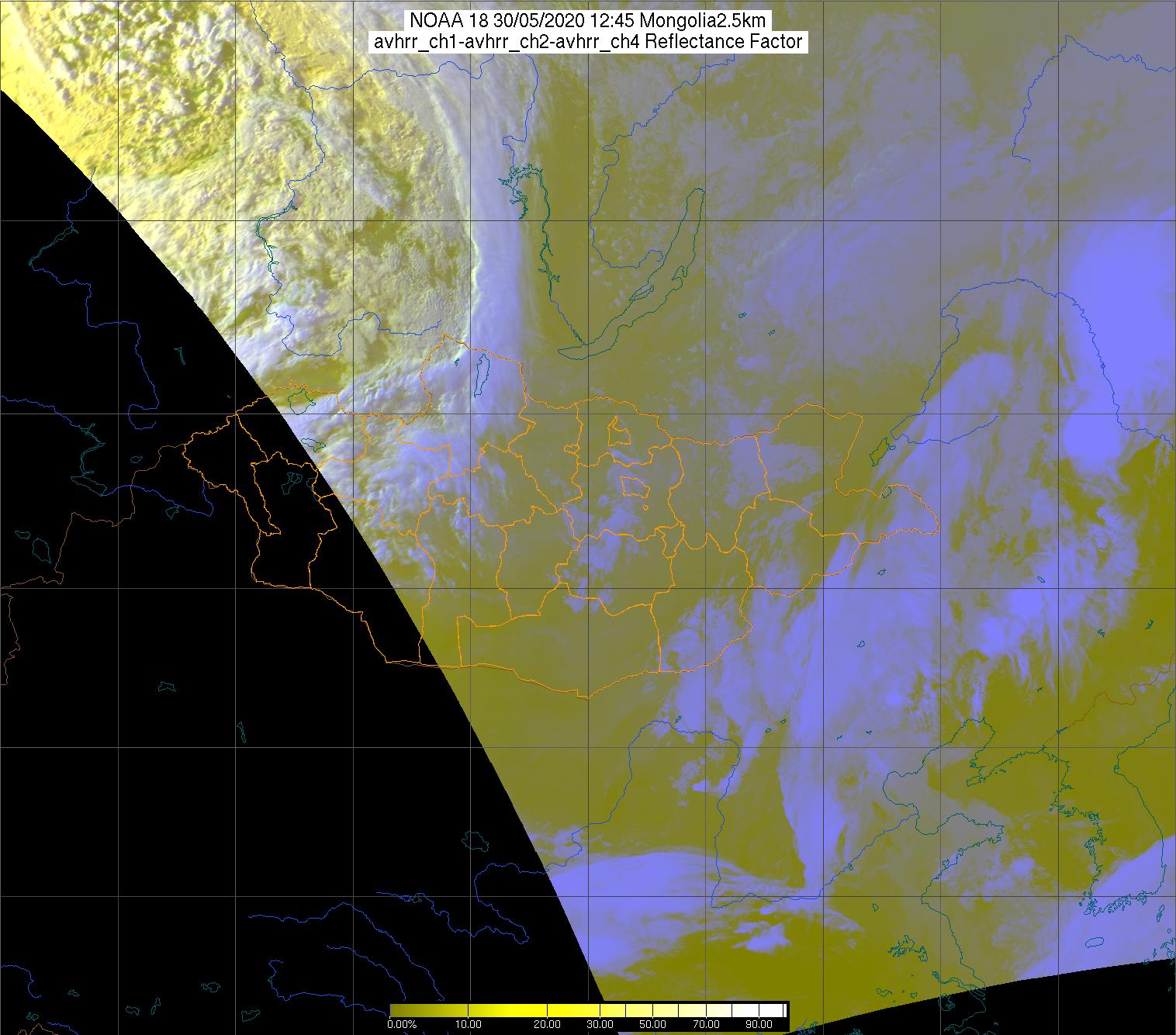The width and height of the screenshot is (1176, 1035).
Task: Click the "0.00%" colorbar label
Action: coord(402,1026)
